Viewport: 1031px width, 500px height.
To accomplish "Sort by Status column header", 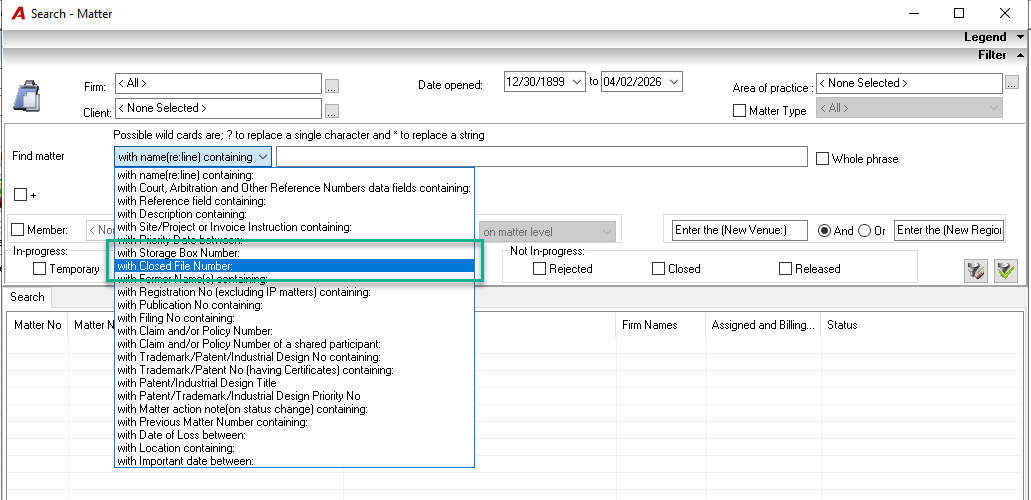I will click(x=921, y=325).
